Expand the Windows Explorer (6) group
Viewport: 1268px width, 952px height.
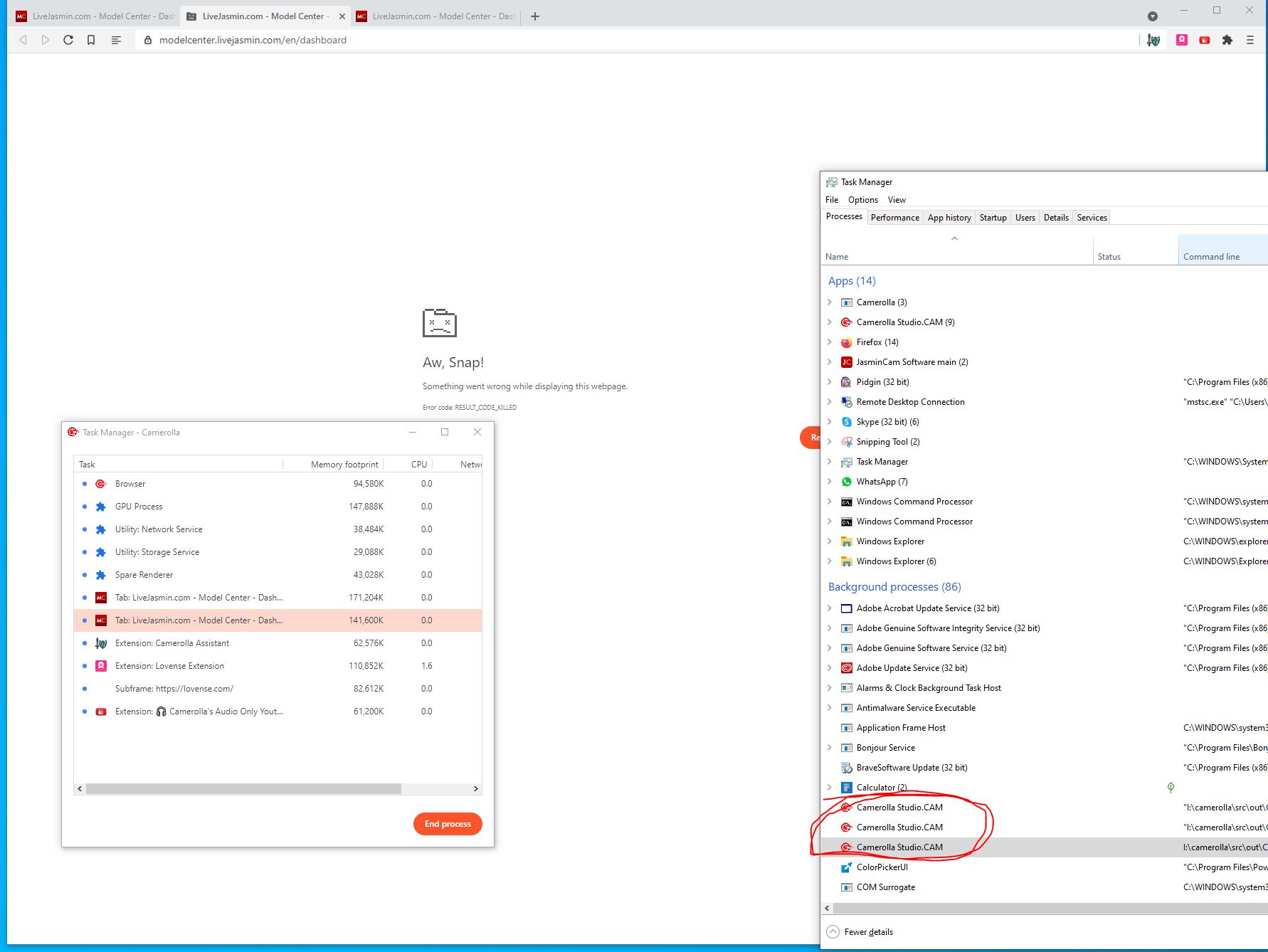click(830, 561)
